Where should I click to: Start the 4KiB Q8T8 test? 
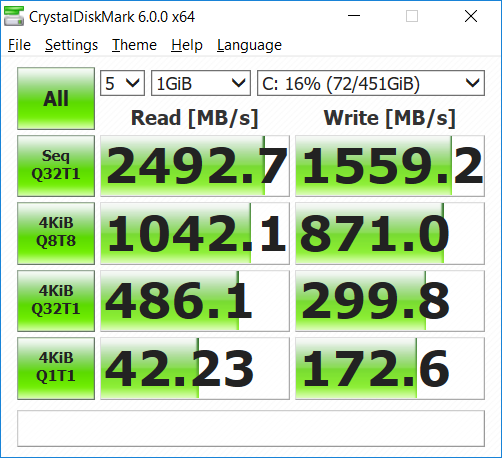[x=56, y=233]
